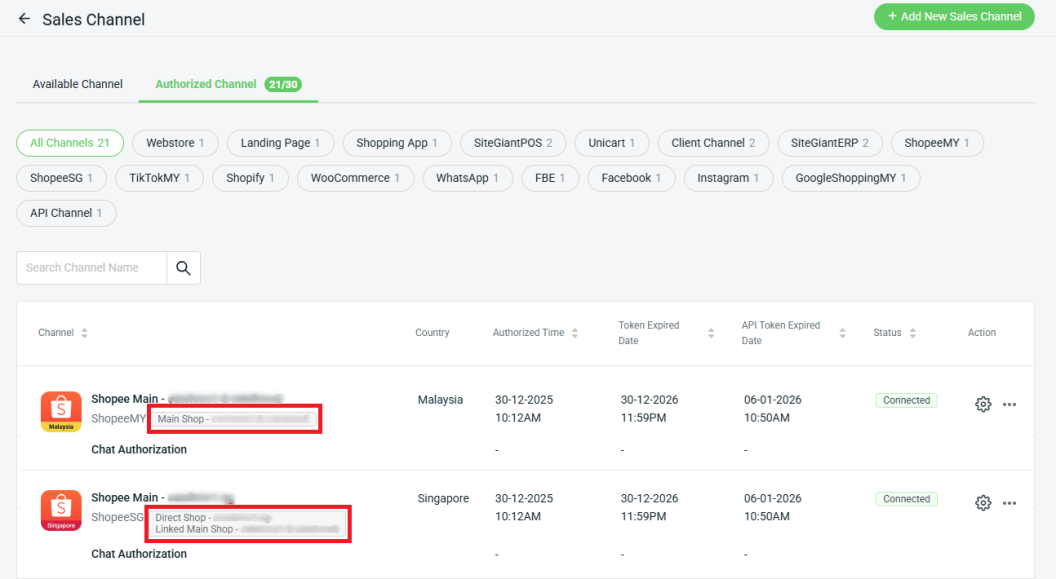The image size is (1056, 579).
Task: Click the back arrow beside Sales Channel
Action: [x=24, y=19]
